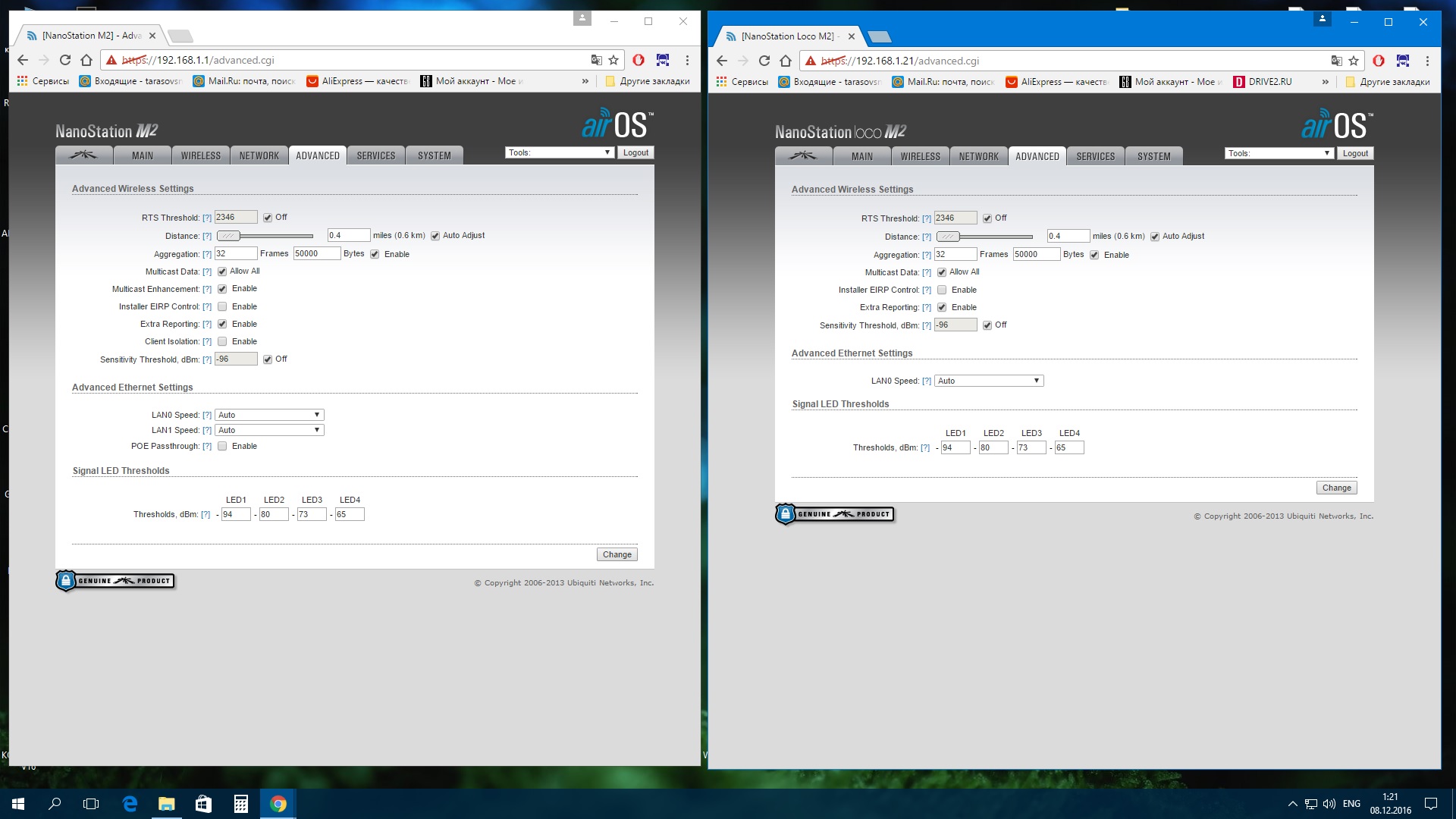Open Calculator from taskbar
Viewport: 1456px width, 819px height.
(240, 804)
